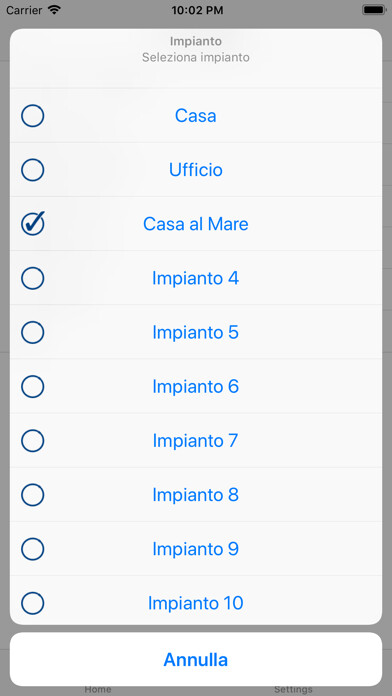The width and height of the screenshot is (392, 696).
Task: Tap the Impianto 10 circle icon
Action: click(32, 603)
